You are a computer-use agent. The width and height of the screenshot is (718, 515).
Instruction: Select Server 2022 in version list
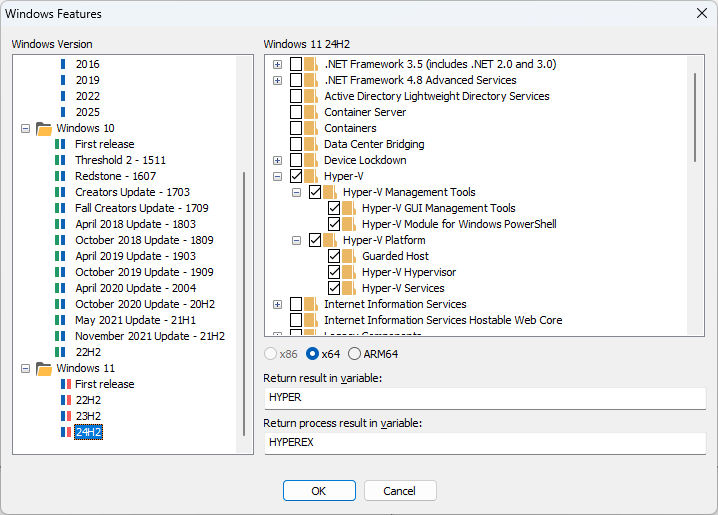tap(87, 96)
